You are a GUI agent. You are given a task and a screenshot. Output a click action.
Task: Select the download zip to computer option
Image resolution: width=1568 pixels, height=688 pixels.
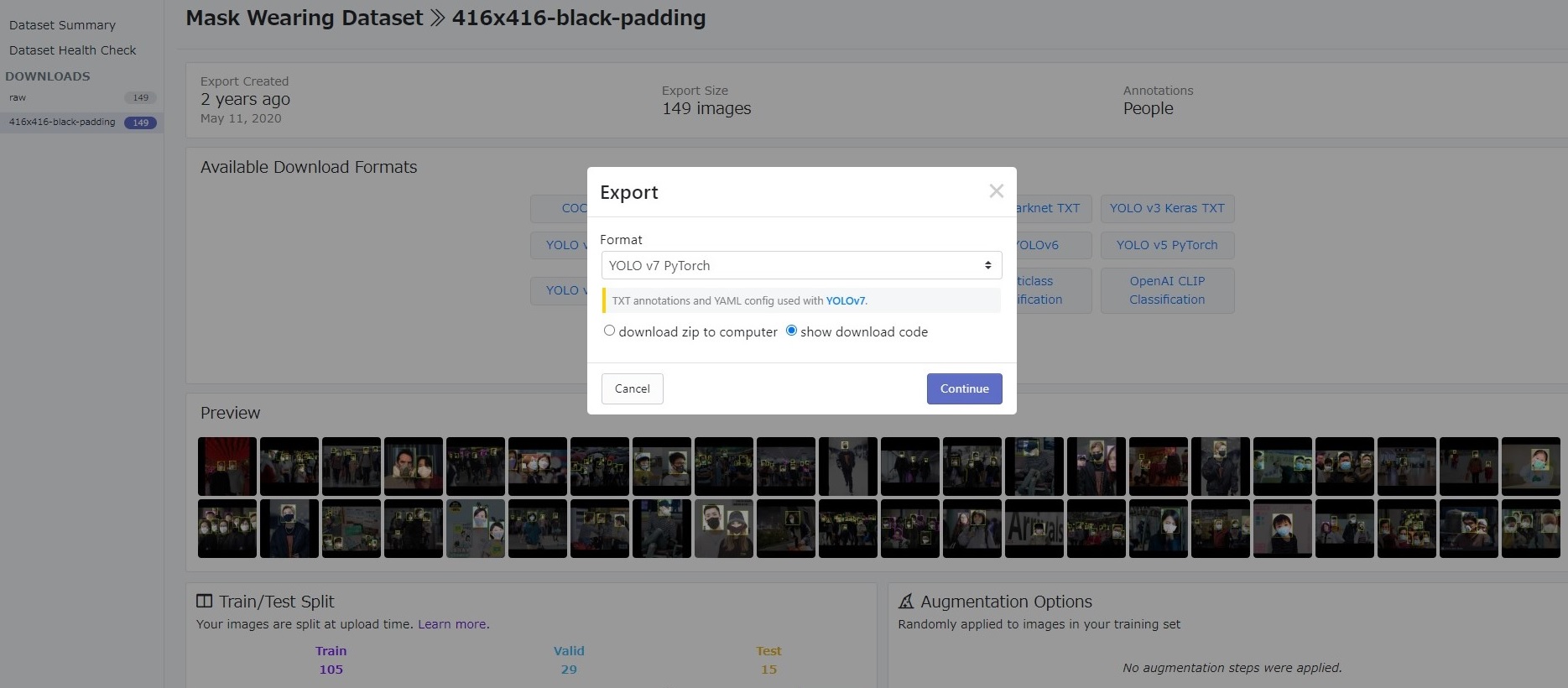click(609, 331)
